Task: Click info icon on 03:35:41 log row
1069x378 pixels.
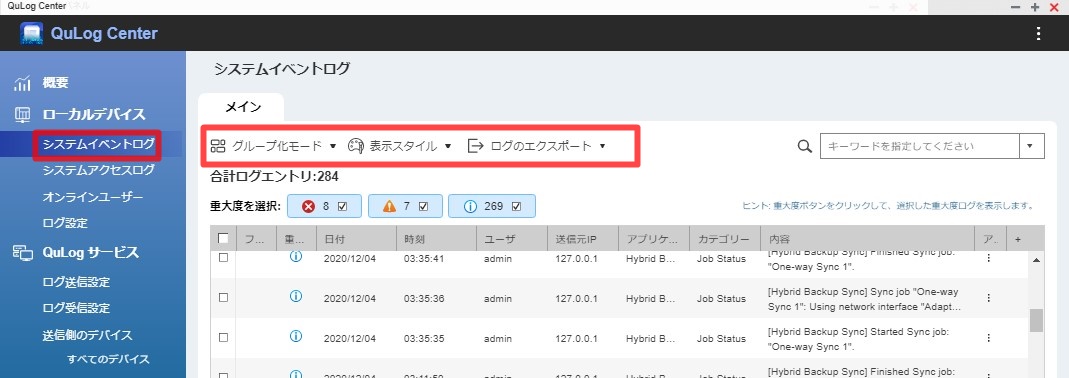Action: (x=296, y=257)
